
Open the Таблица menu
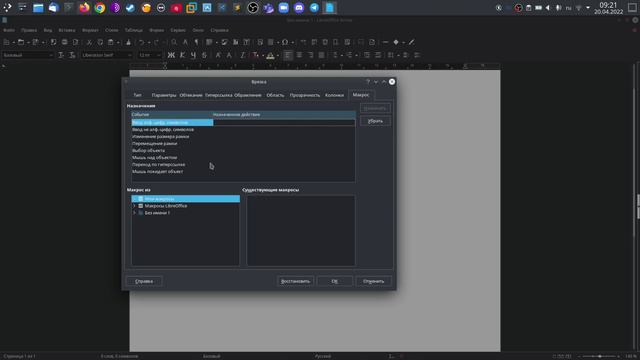pyautogui.click(x=133, y=30)
